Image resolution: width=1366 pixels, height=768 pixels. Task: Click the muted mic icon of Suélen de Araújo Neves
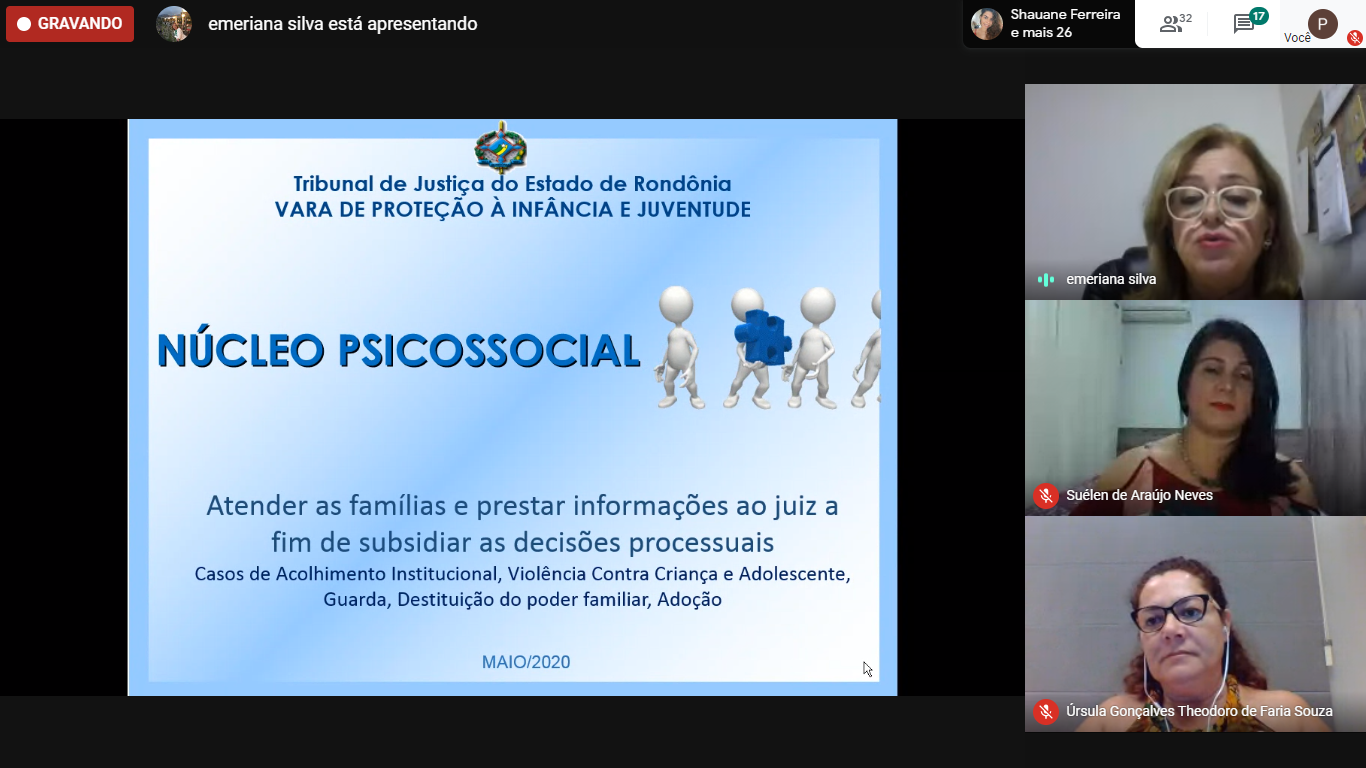click(1046, 496)
